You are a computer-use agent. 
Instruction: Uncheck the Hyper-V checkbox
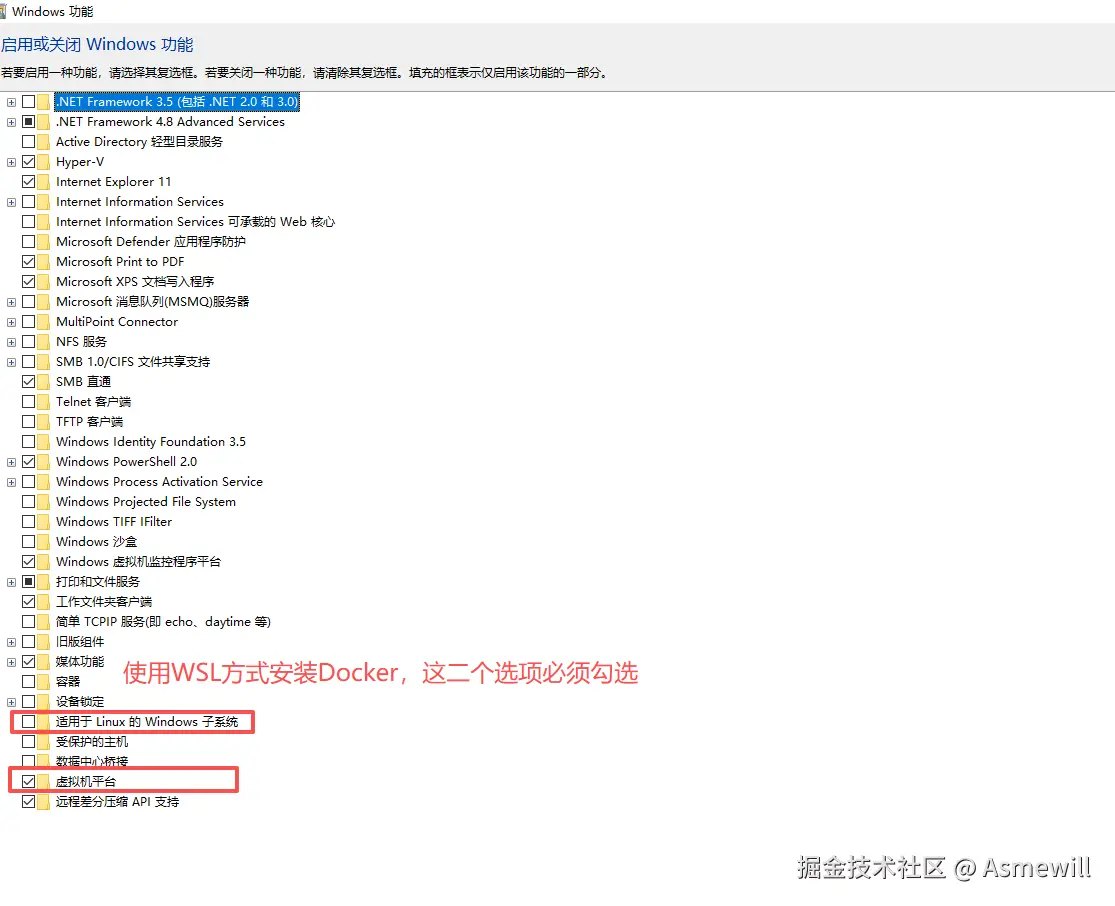(x=28, y=162)
